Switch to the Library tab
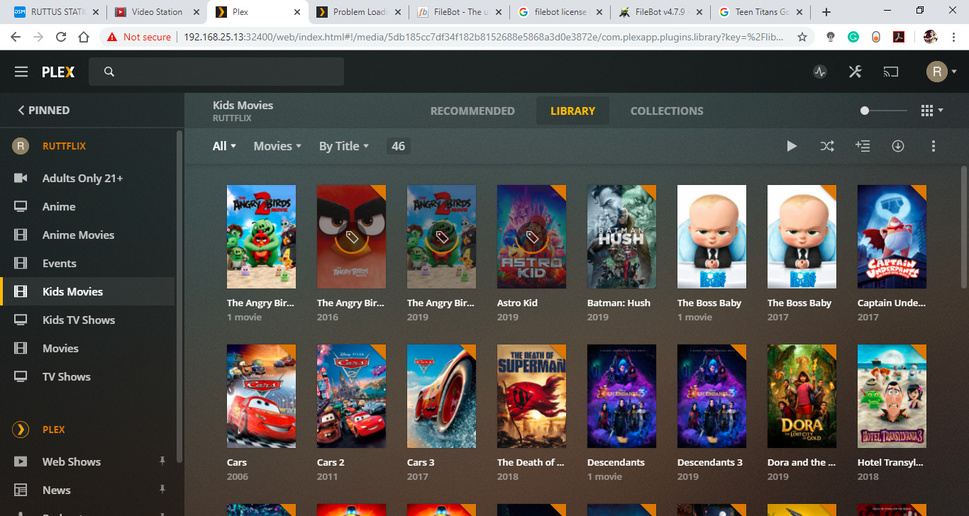 (x=572, y=111)
